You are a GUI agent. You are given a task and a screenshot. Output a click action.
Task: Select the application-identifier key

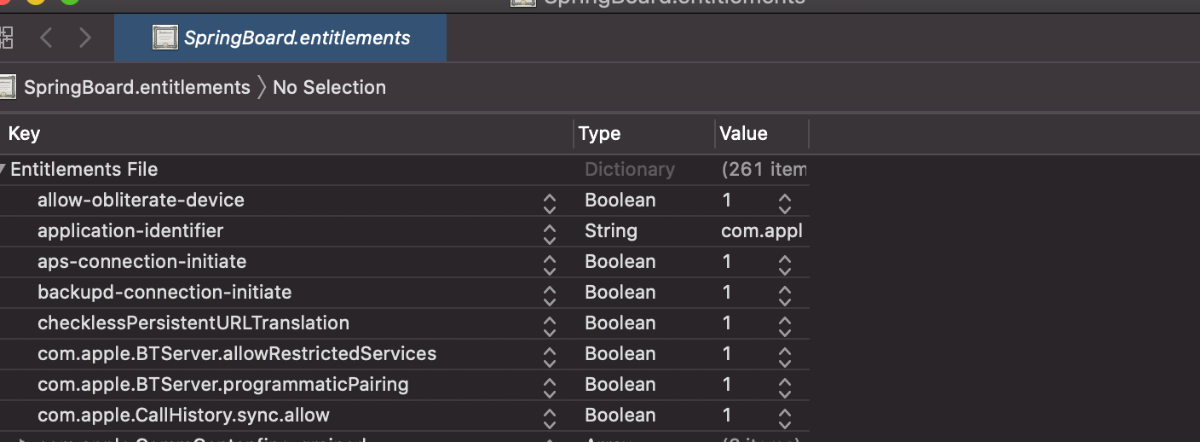(x=130, y=231)
